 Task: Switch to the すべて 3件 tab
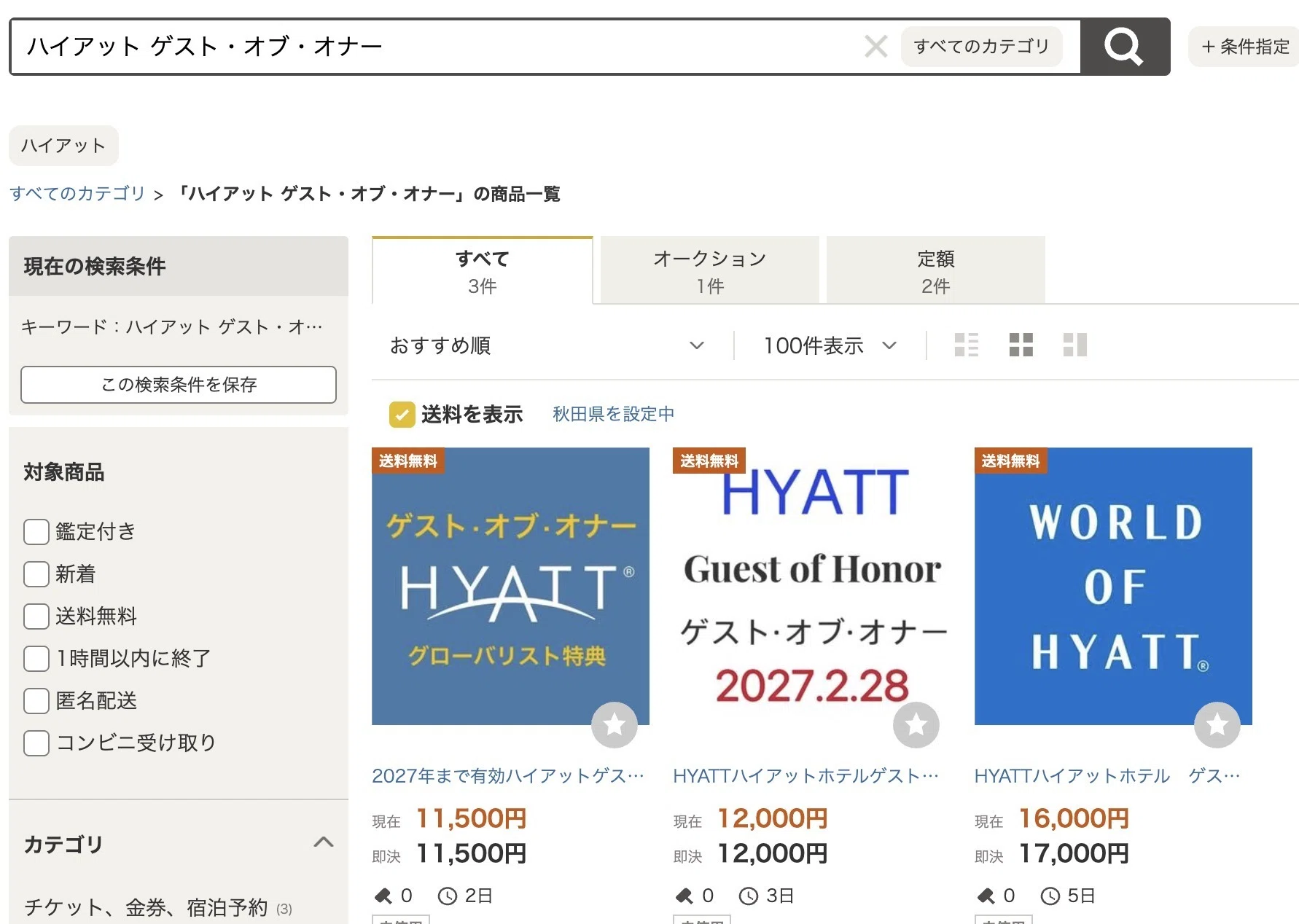(482, 271)
